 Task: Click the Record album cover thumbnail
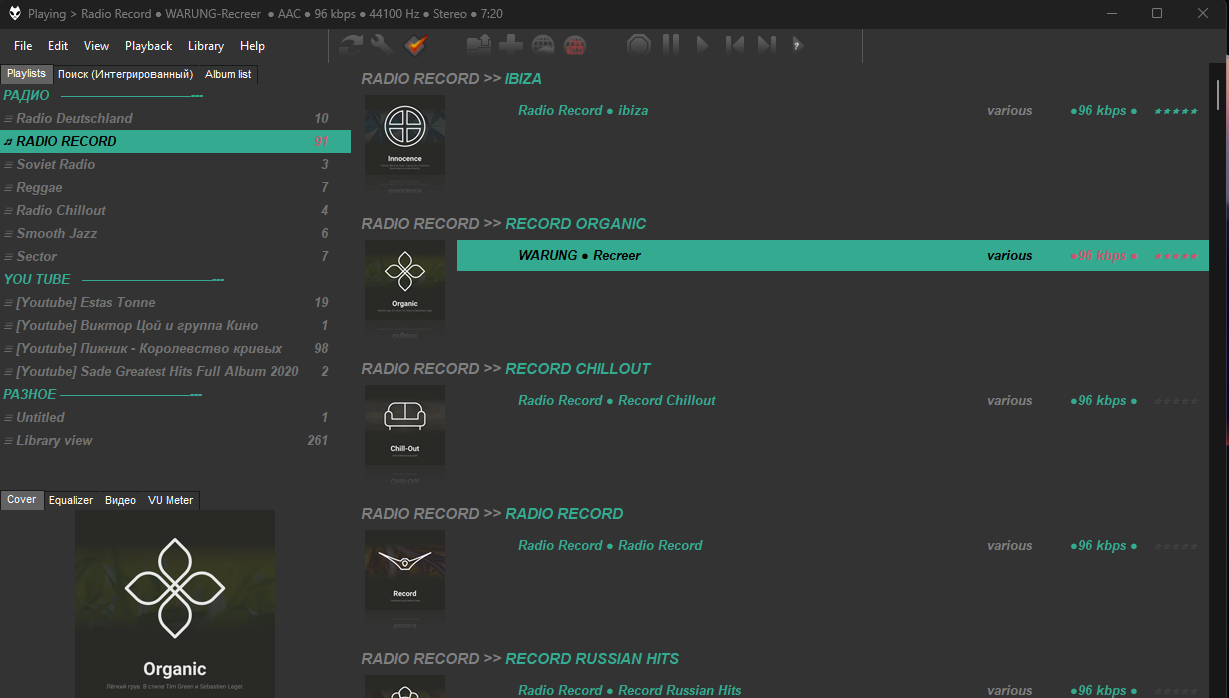(x=405, y=570)
